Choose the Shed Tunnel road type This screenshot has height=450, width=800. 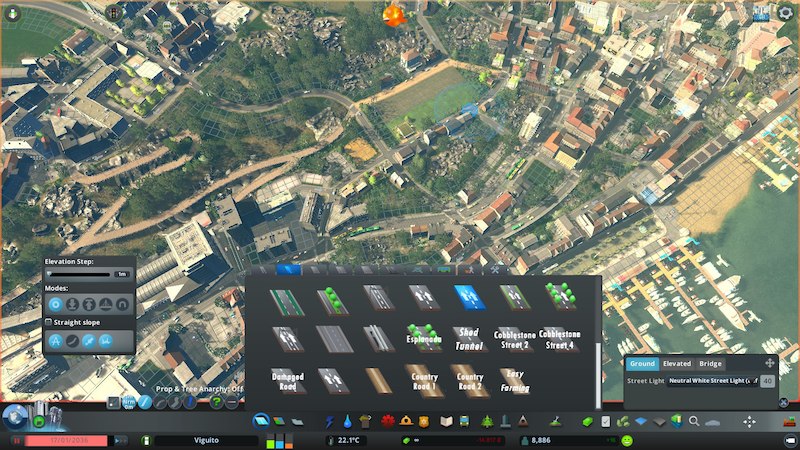pos(467,338)
